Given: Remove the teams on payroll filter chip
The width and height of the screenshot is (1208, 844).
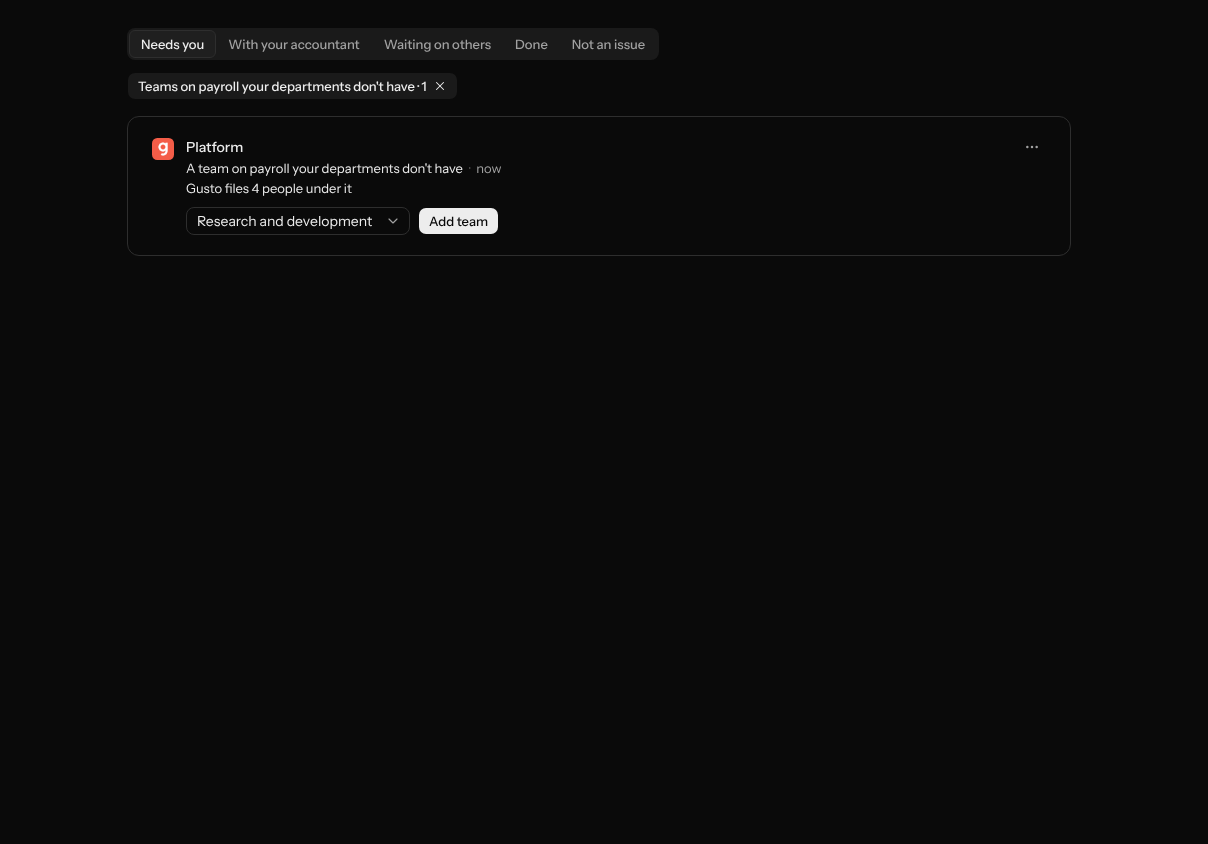Looking at the screenshot, I should coord(440,86).
